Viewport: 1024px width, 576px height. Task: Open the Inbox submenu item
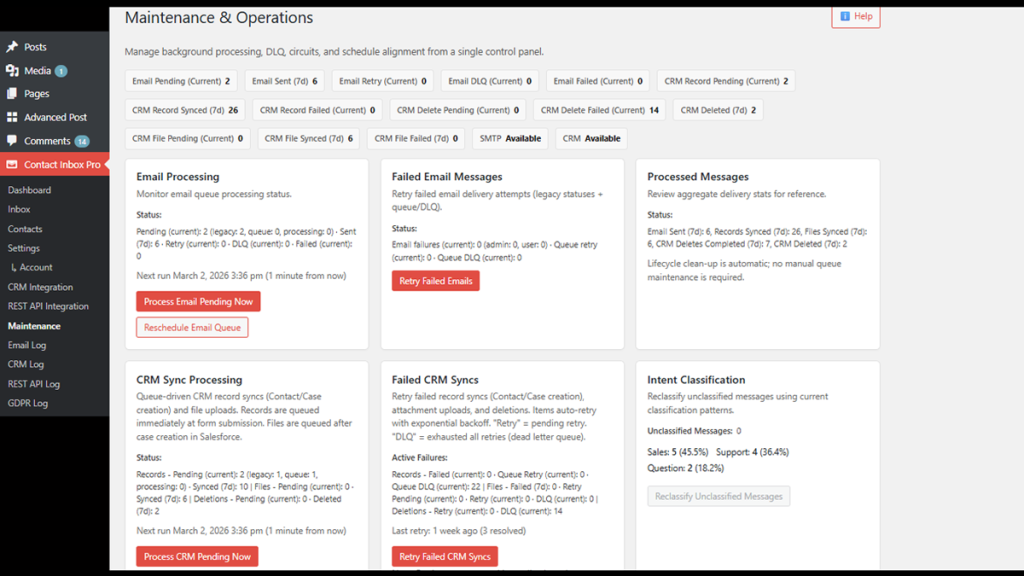click(19, 210)
